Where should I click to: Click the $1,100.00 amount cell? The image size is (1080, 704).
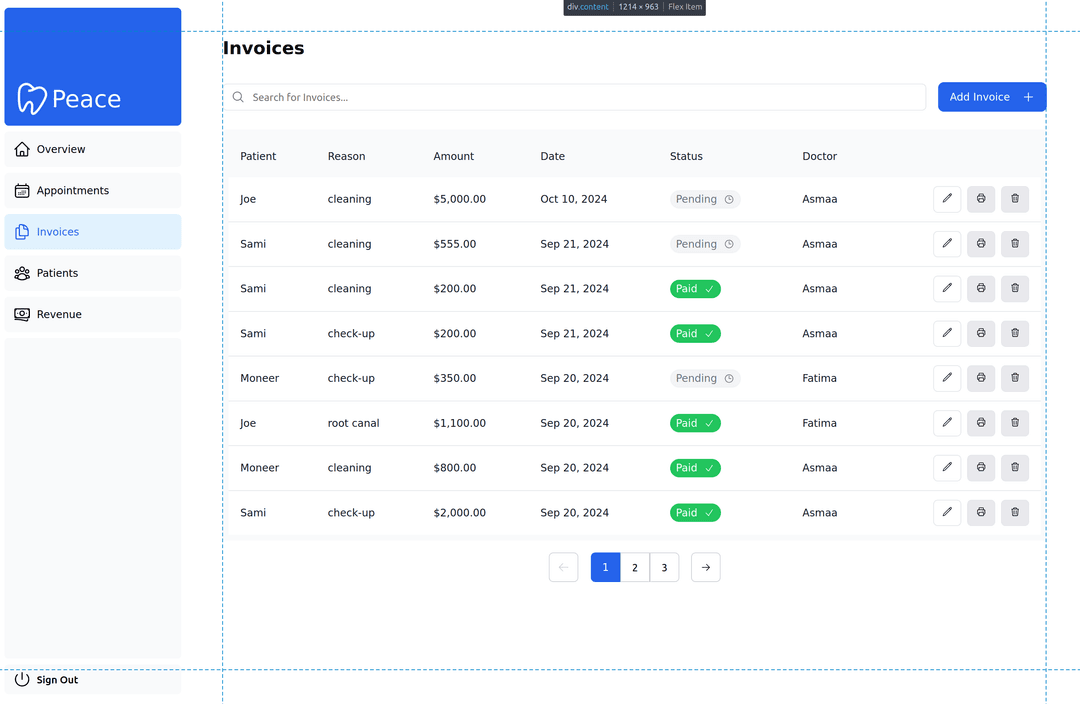[459, 423]
